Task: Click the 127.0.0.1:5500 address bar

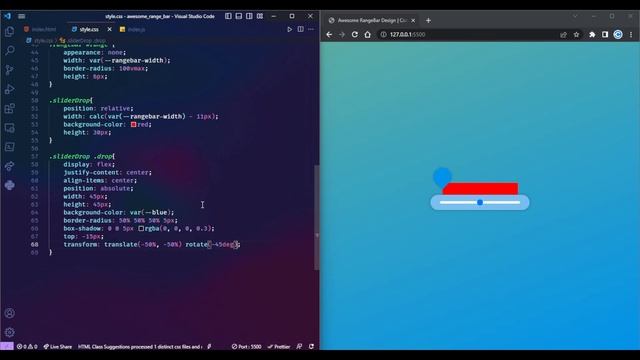Action: pyautogui.click(x=469, y=35)
